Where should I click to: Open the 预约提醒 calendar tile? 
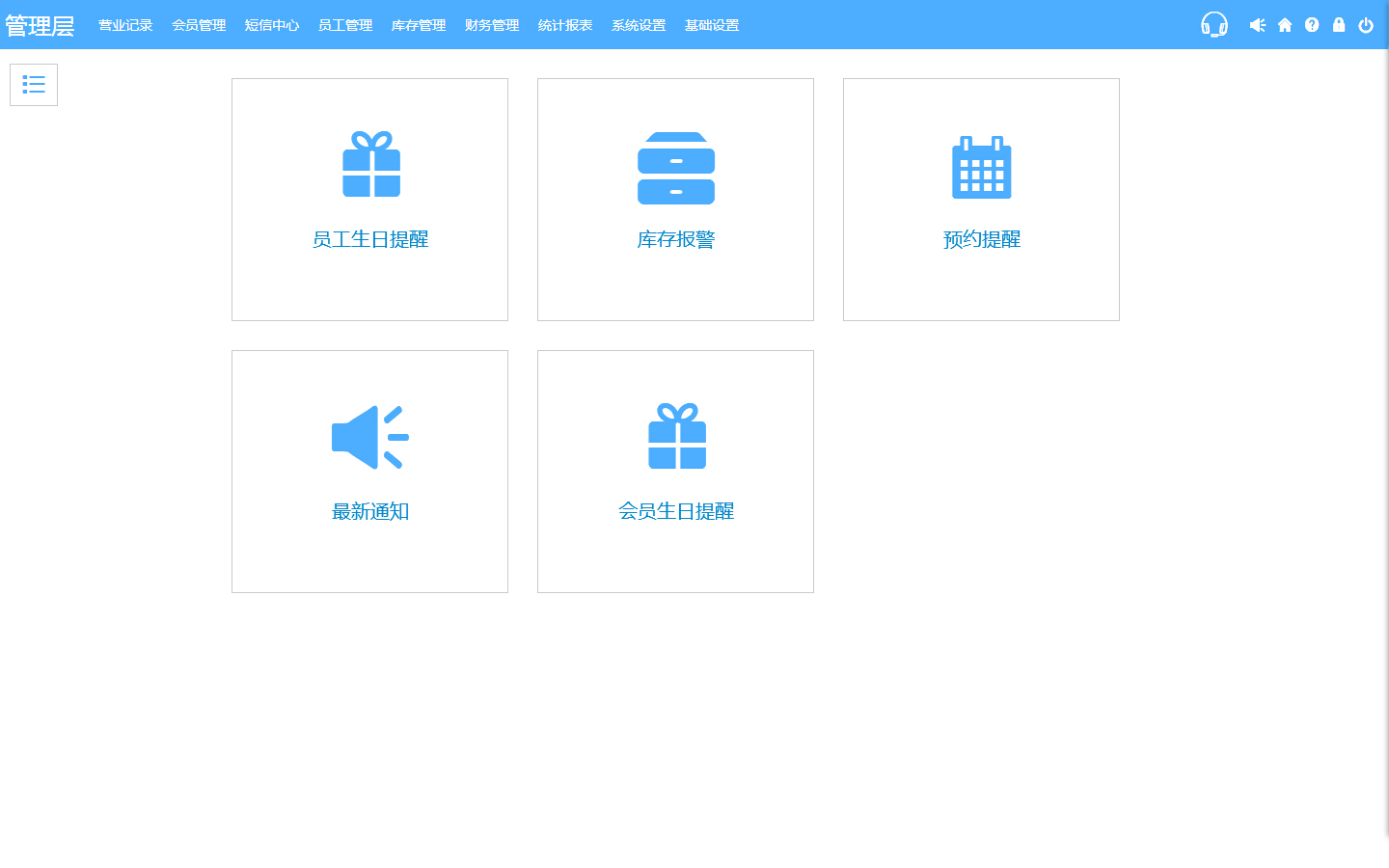981,199
